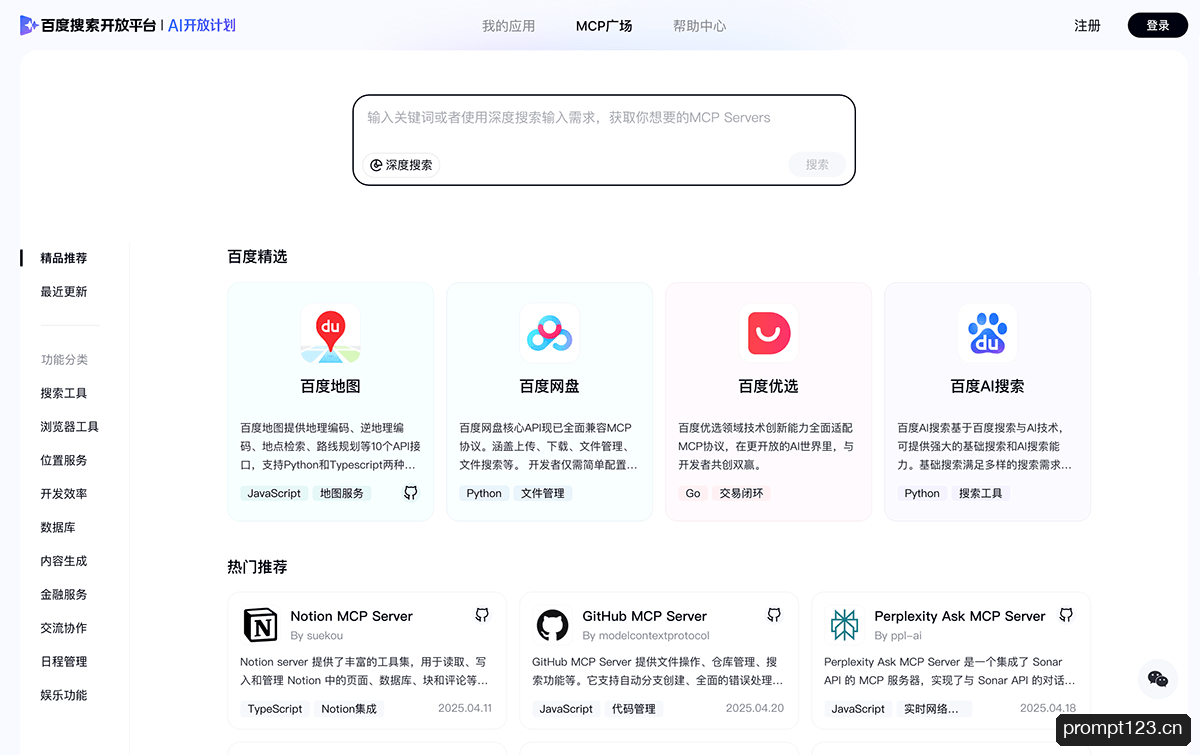Click the 搜索工具 tag on 百度AI搜索 card
Image resolution: width=1200 pixels, height=755 pixels.
[x=980, y=493]
